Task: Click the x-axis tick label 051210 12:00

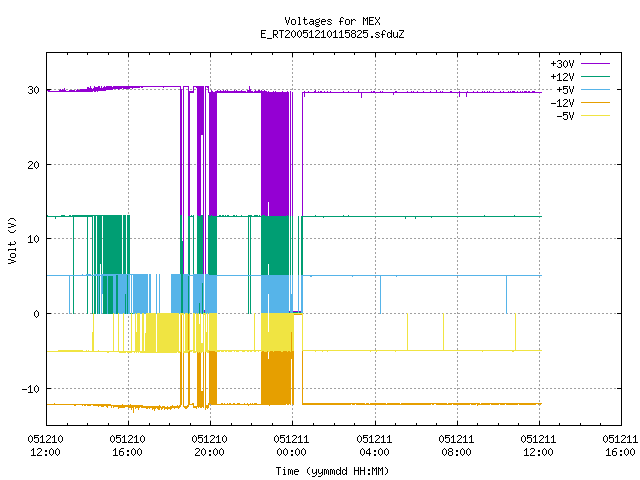Action: coord(45,446)
